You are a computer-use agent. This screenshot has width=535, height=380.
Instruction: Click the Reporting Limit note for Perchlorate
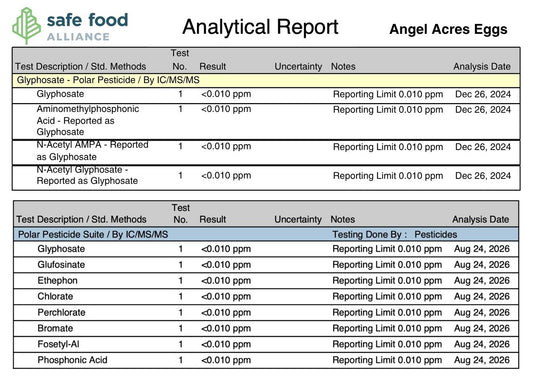[x=387, y=312]
